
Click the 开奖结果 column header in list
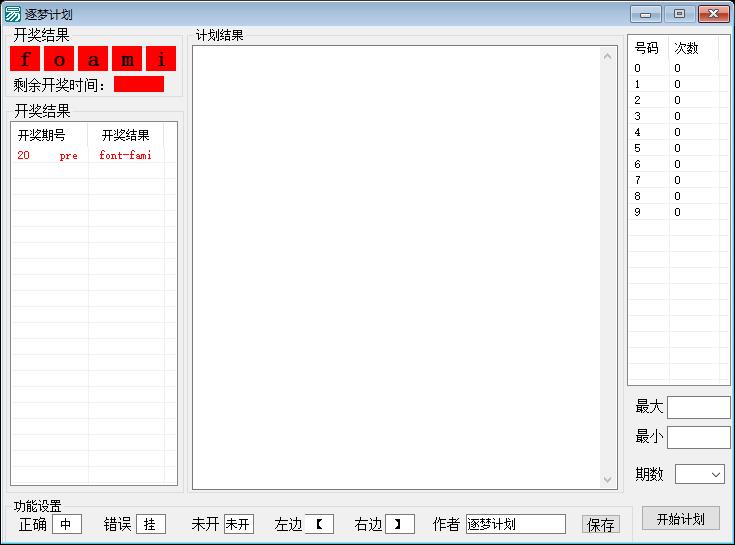click(126, 135)
